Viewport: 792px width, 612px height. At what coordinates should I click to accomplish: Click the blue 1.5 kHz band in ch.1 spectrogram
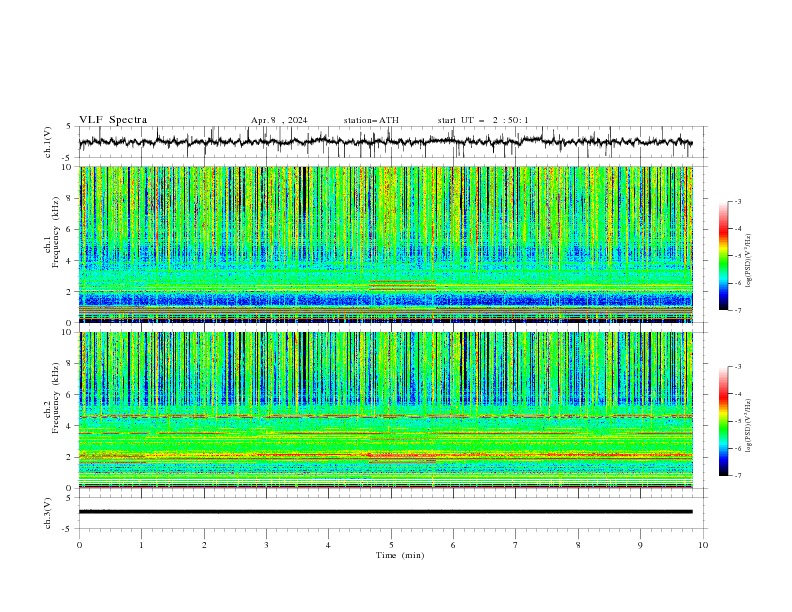tap(385, 300)
